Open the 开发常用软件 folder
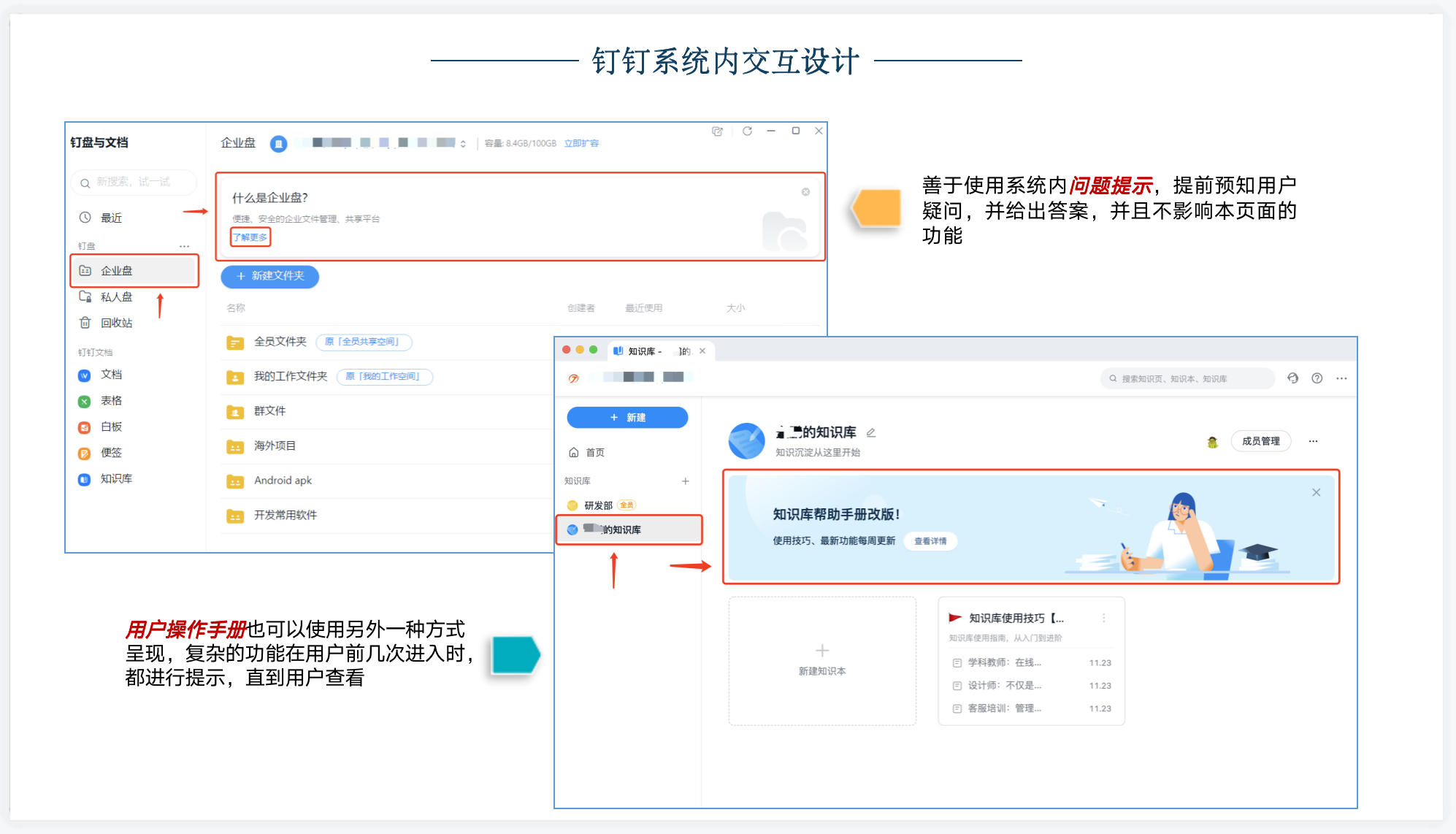Image resolution: width=1456 pixels, height=834 pixels. (285, 515)
